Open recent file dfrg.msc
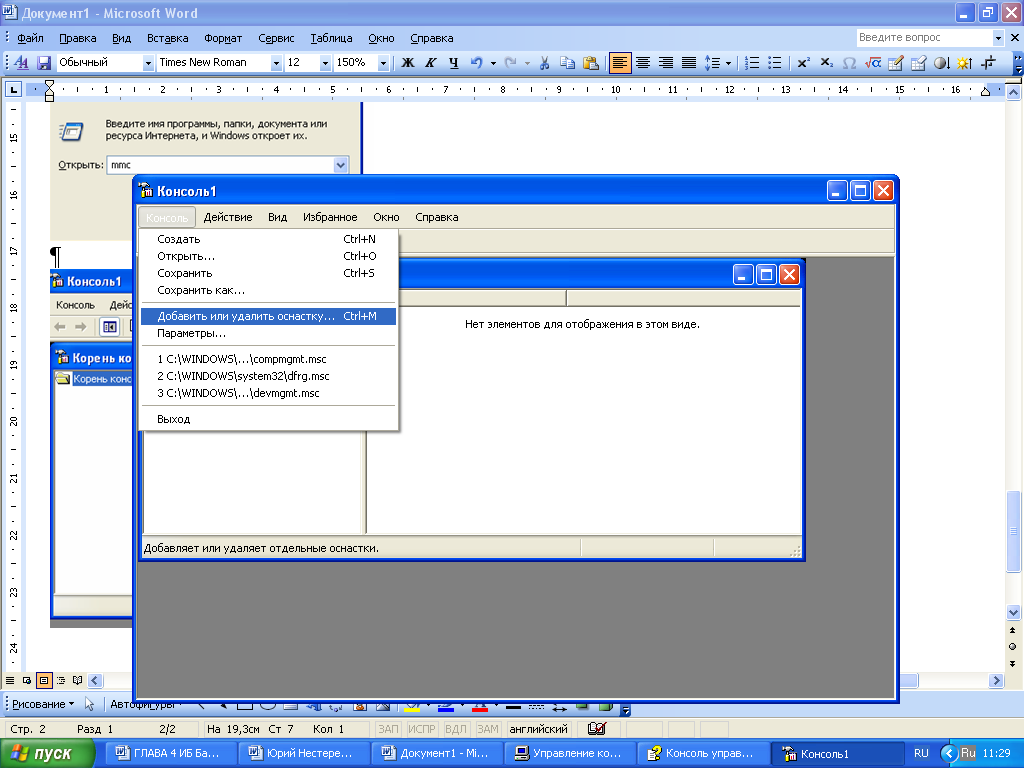 (268, 376)
